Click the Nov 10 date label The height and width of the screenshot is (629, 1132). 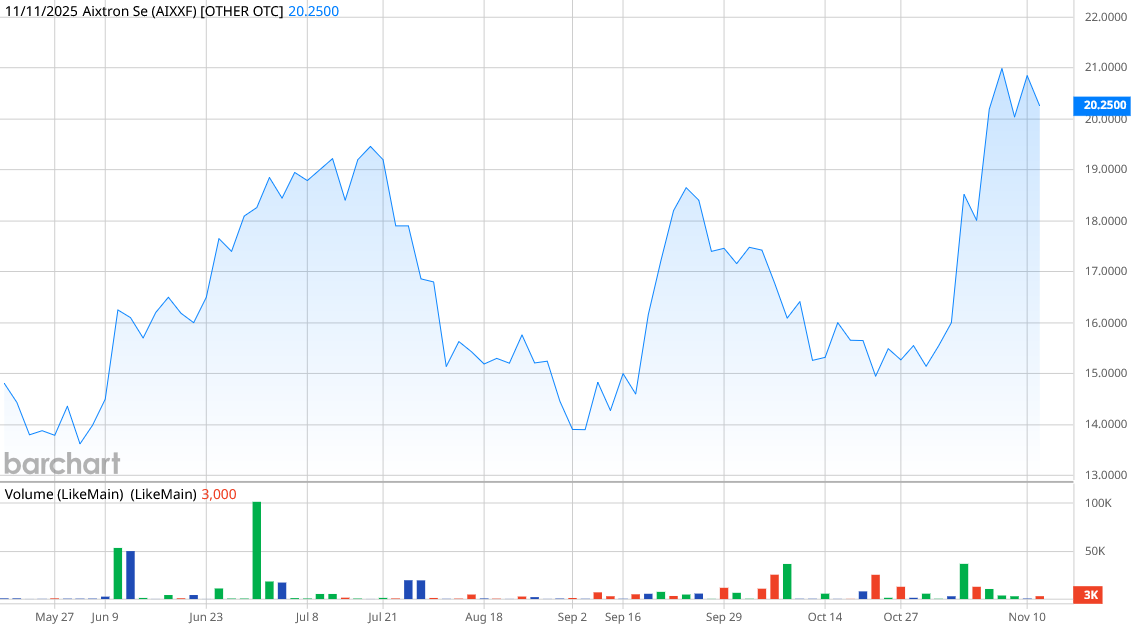tap(1027, 617)
